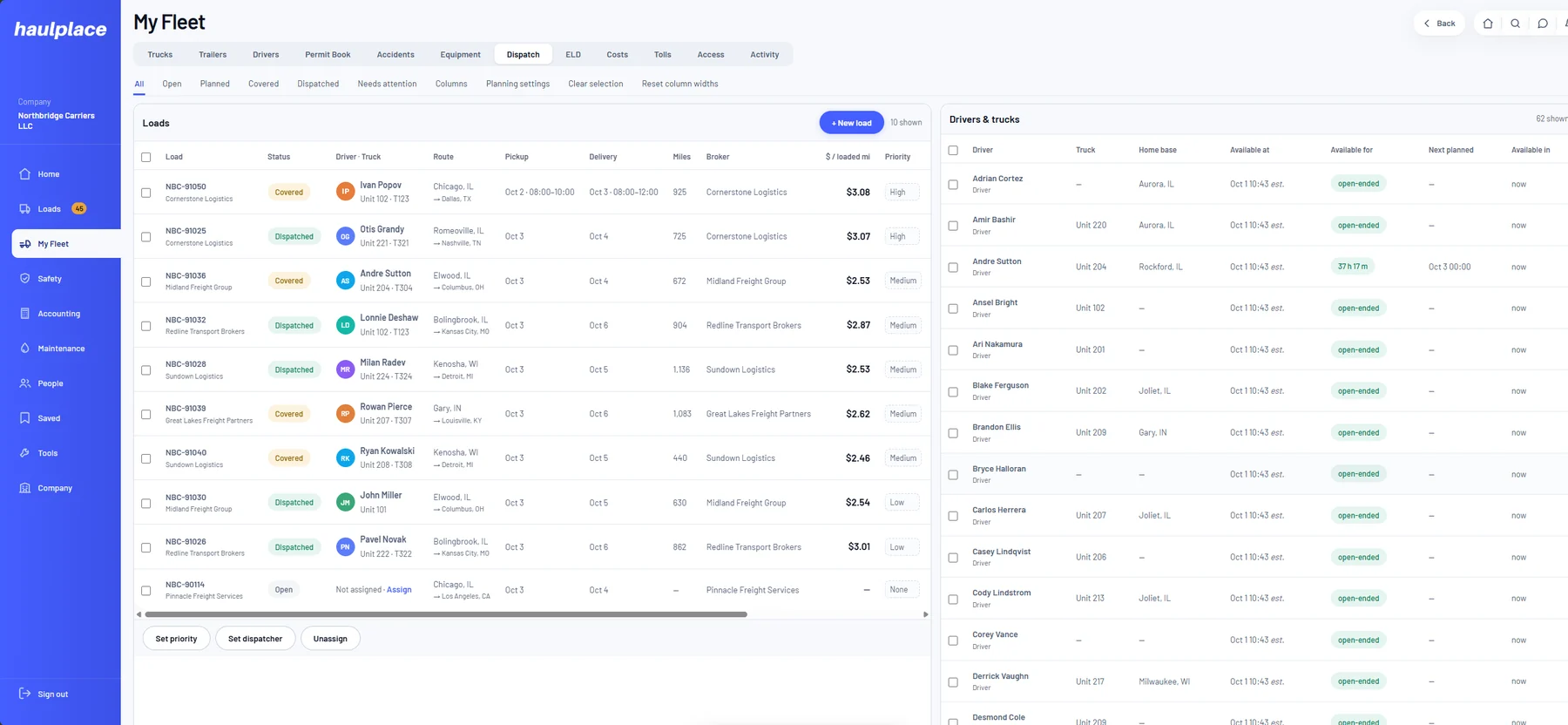Screen dimensions: 1568x725
Task: Open the chat bubble icon in top bar
Action: (1543, 24)
